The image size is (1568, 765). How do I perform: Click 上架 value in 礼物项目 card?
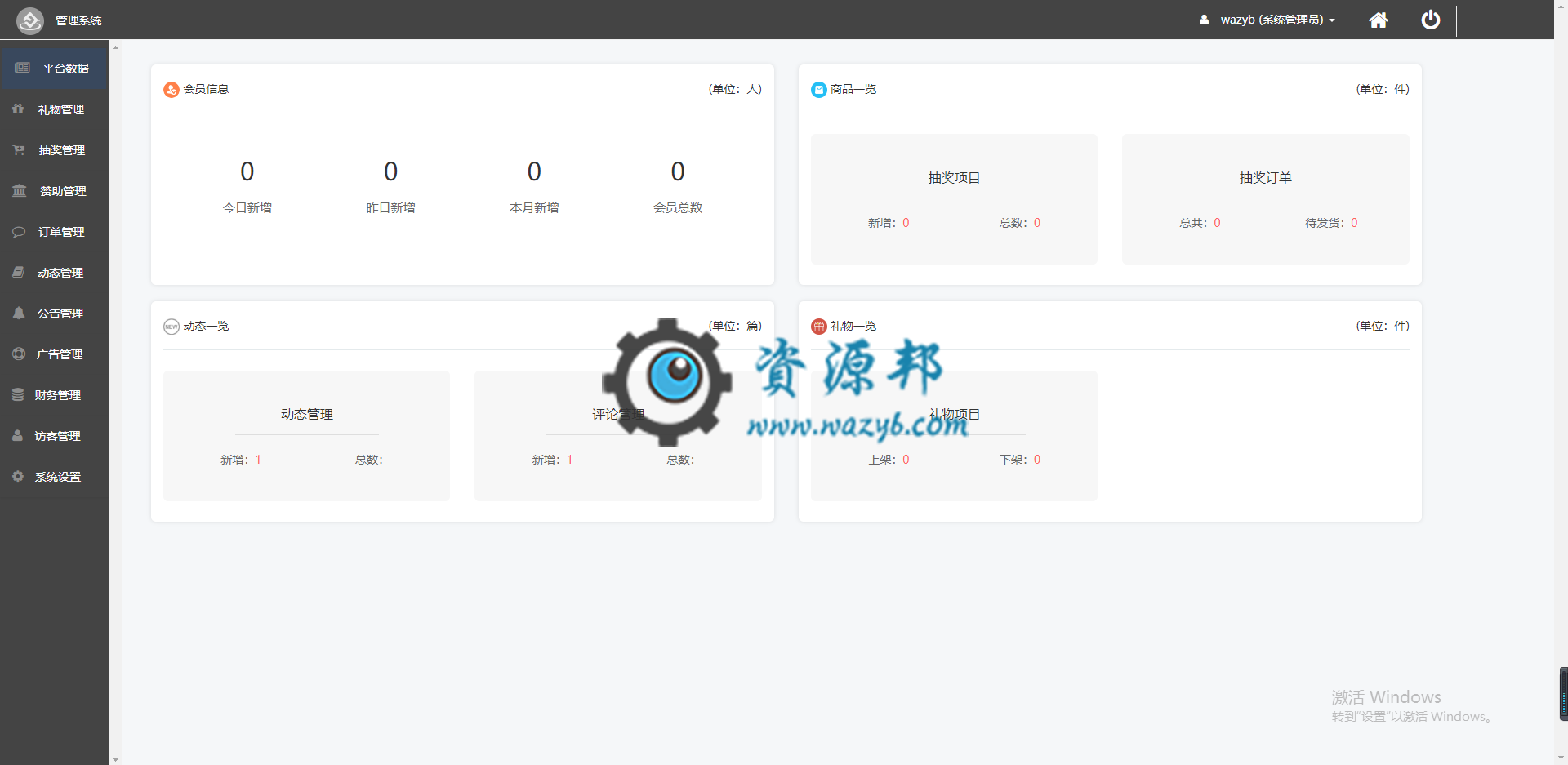(x=906, y=460)
